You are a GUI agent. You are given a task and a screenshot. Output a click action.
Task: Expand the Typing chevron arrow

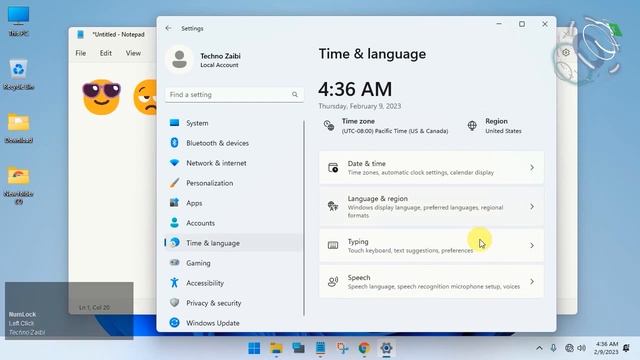tap(532, 245)
